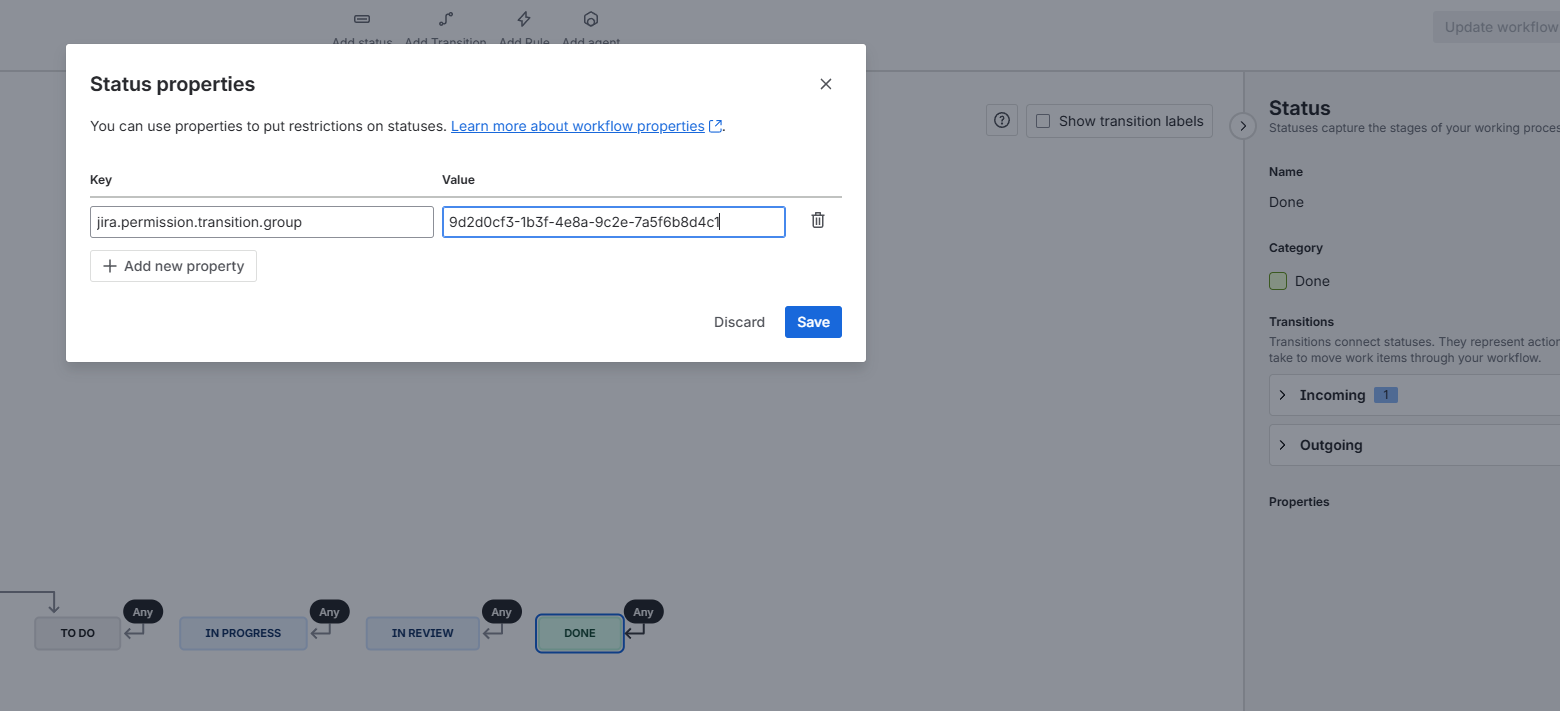This screenshot has height=711, width=1560.
Task: Select the TO DO status node
Action: pyautogui.click(x=78, y=633)
